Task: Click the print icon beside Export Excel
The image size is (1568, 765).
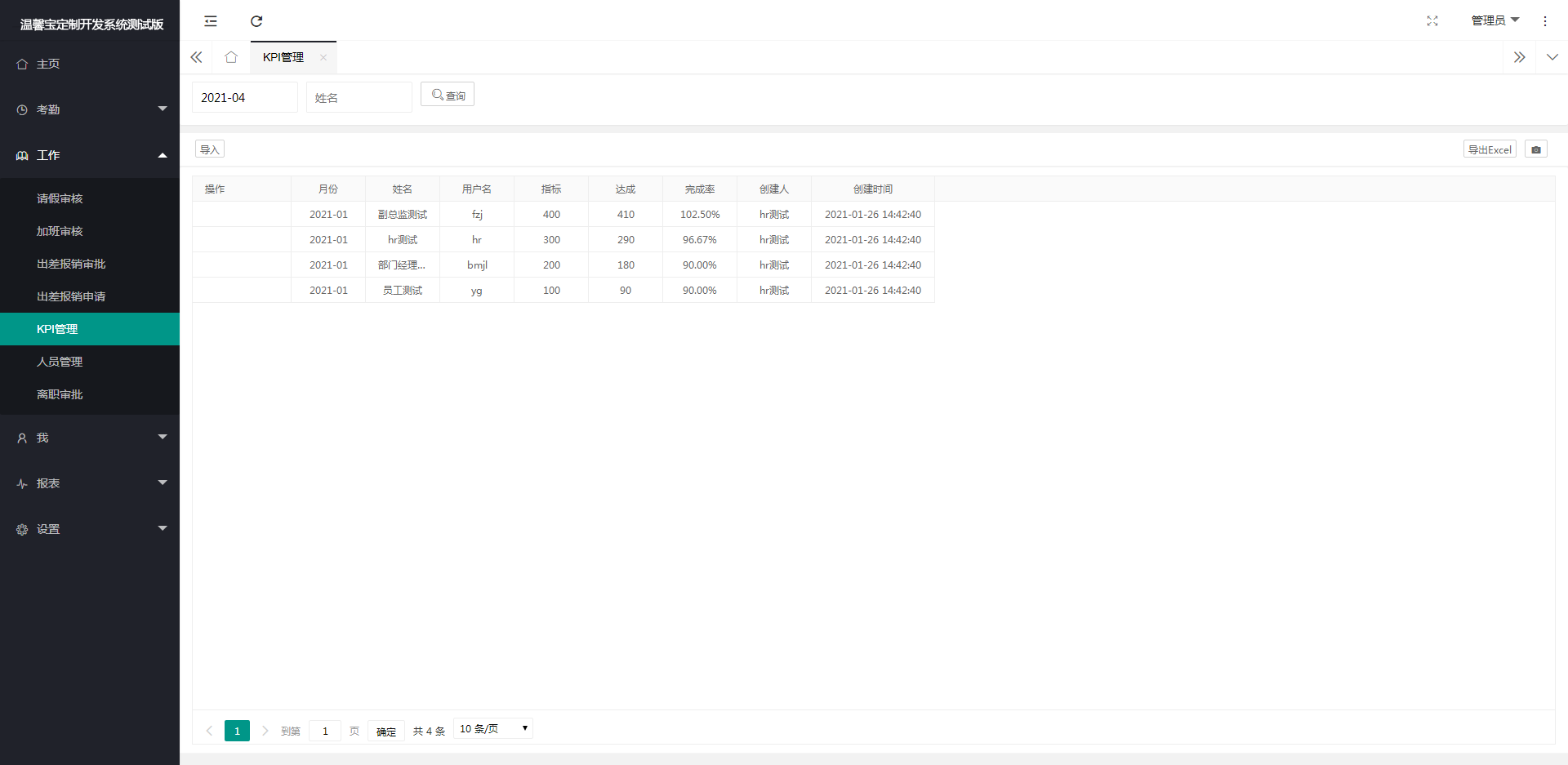Action: pyautogui.click(x=1535, y=149)
